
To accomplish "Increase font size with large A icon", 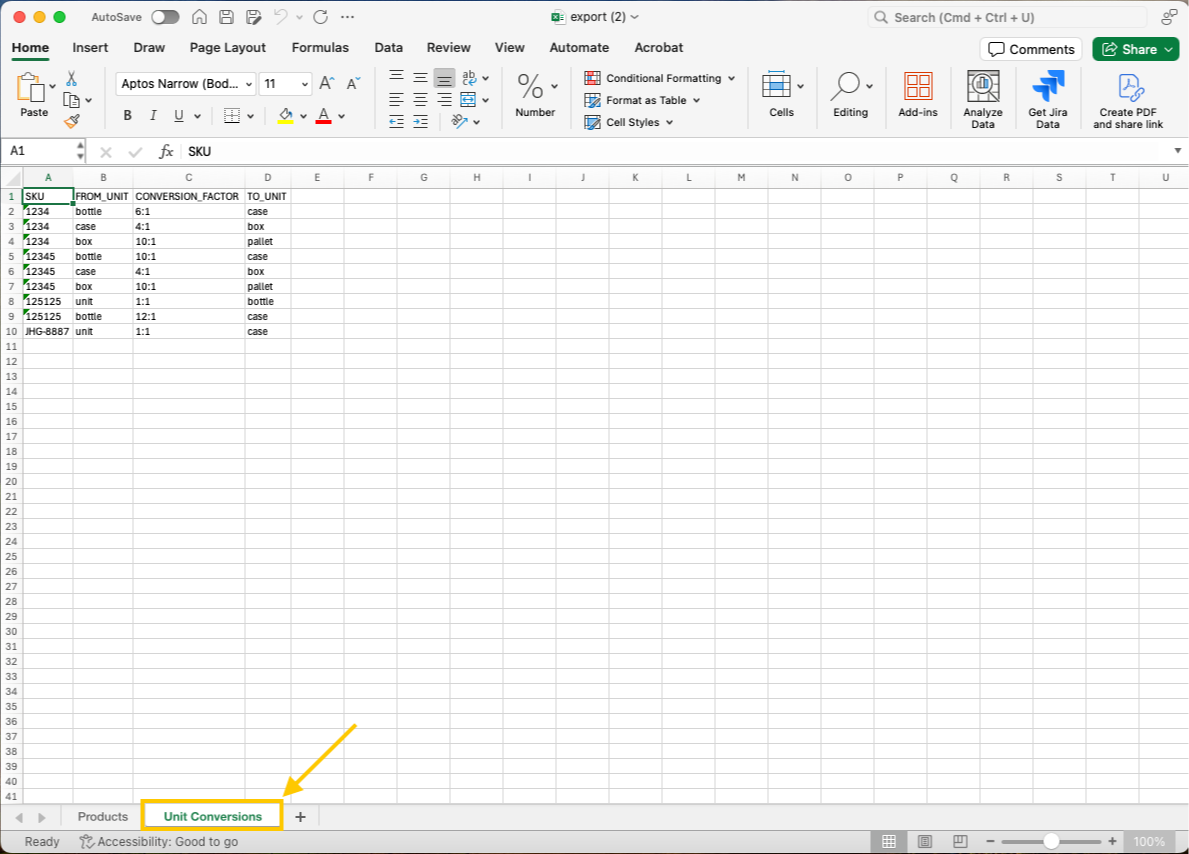I will [x=327, y=83].
